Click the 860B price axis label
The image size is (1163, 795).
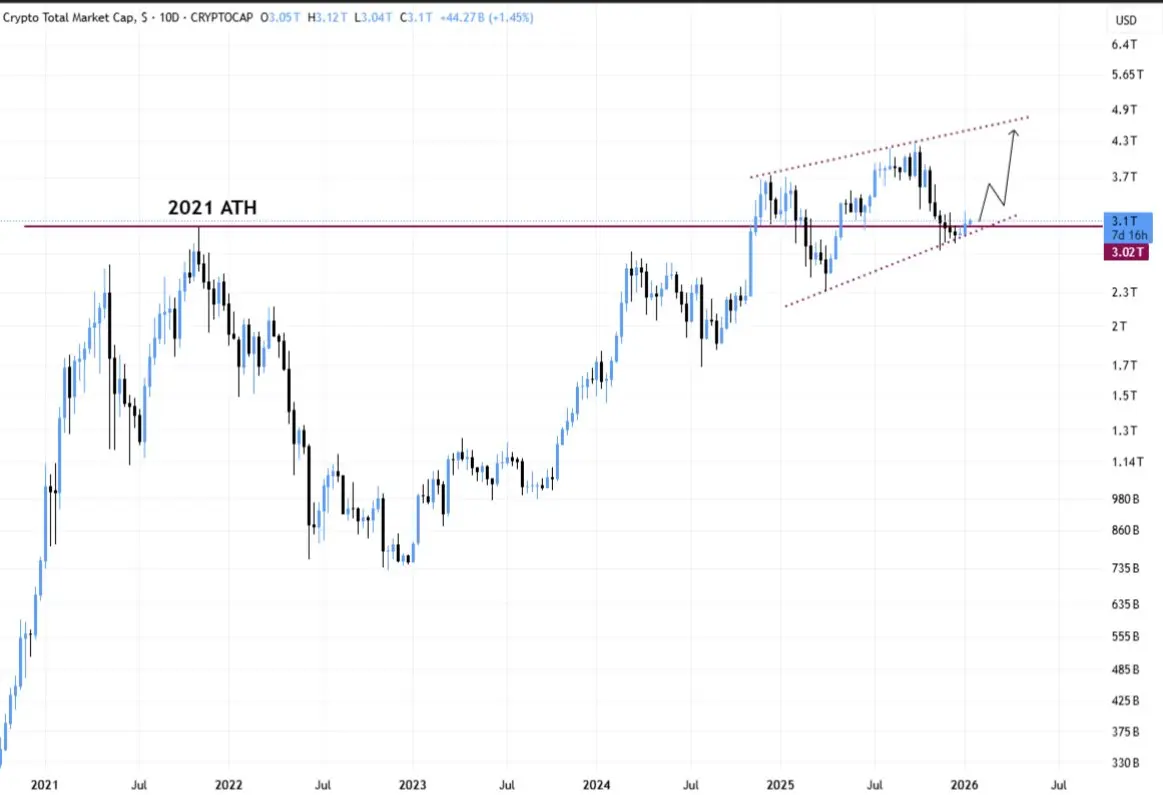tap(1126, 530)
